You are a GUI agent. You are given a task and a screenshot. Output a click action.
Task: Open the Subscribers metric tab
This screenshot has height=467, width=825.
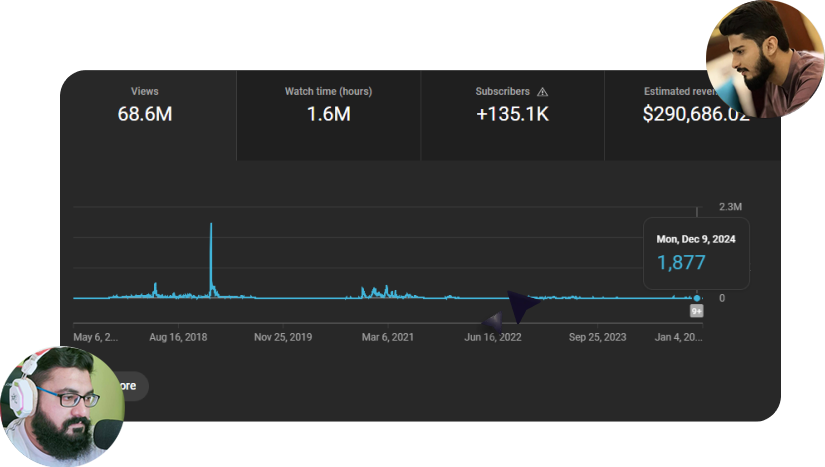(512, 104)
